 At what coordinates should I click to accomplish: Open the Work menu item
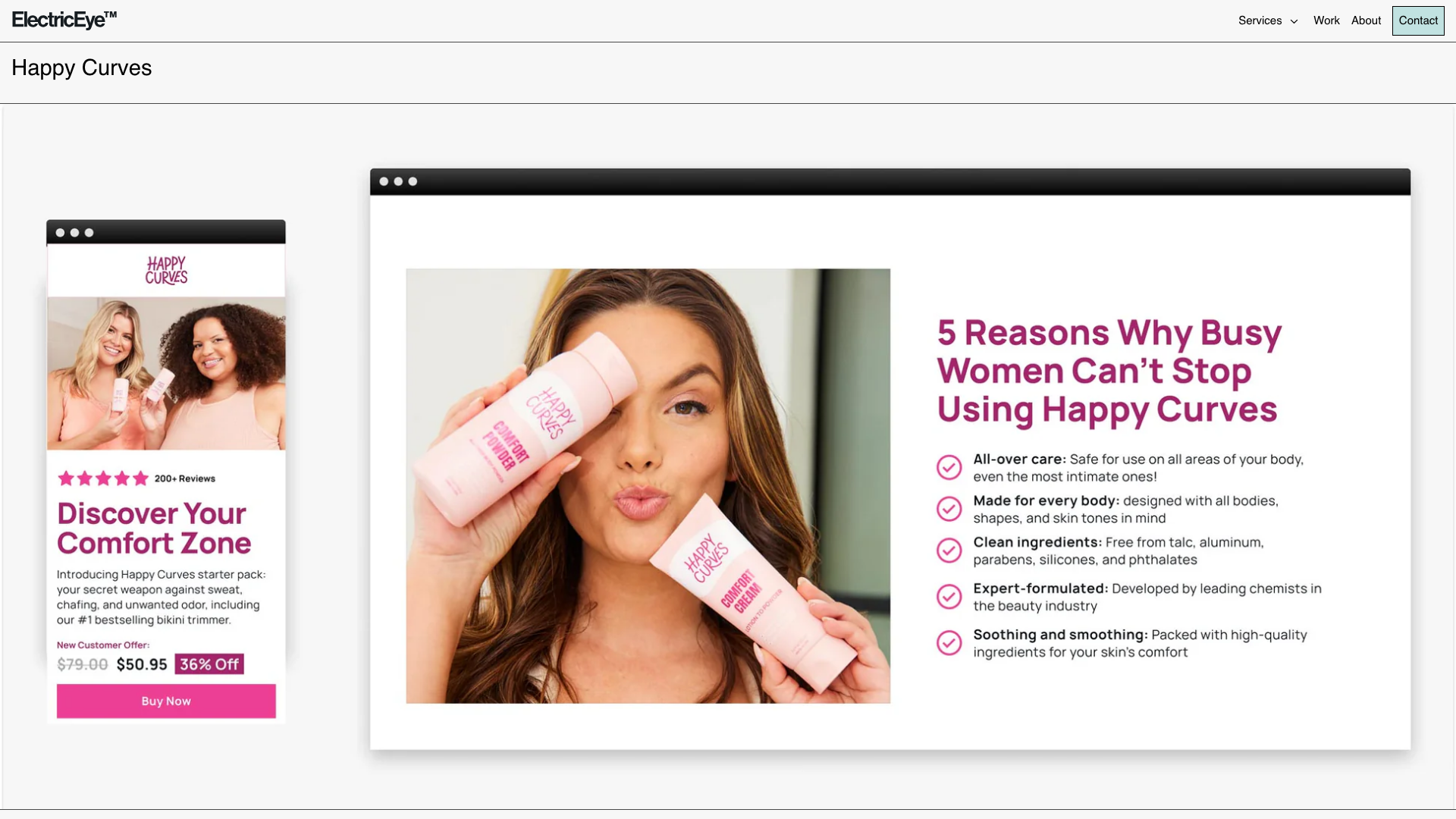1326,20
